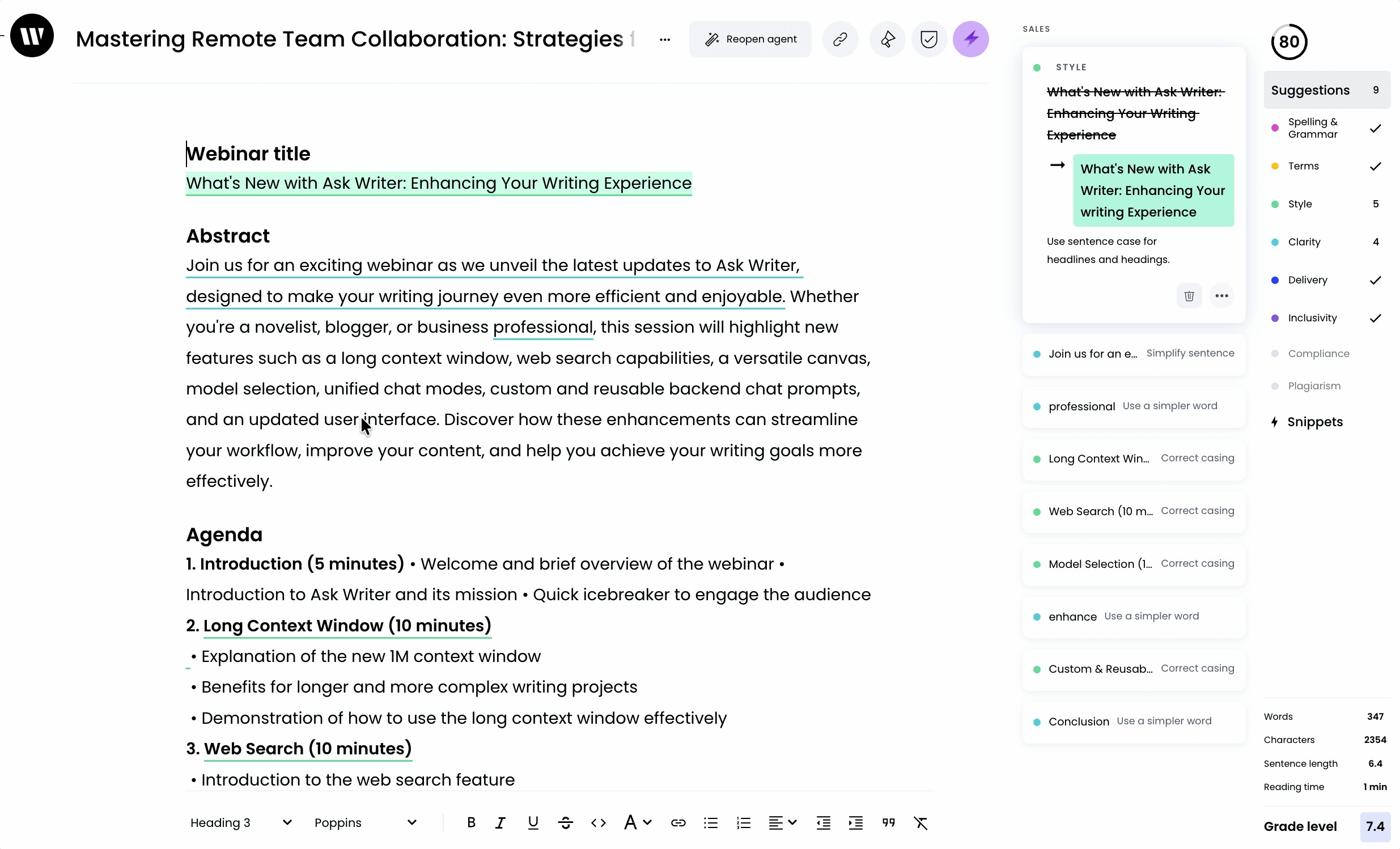Click the copy link icon in header

point(840,39)
